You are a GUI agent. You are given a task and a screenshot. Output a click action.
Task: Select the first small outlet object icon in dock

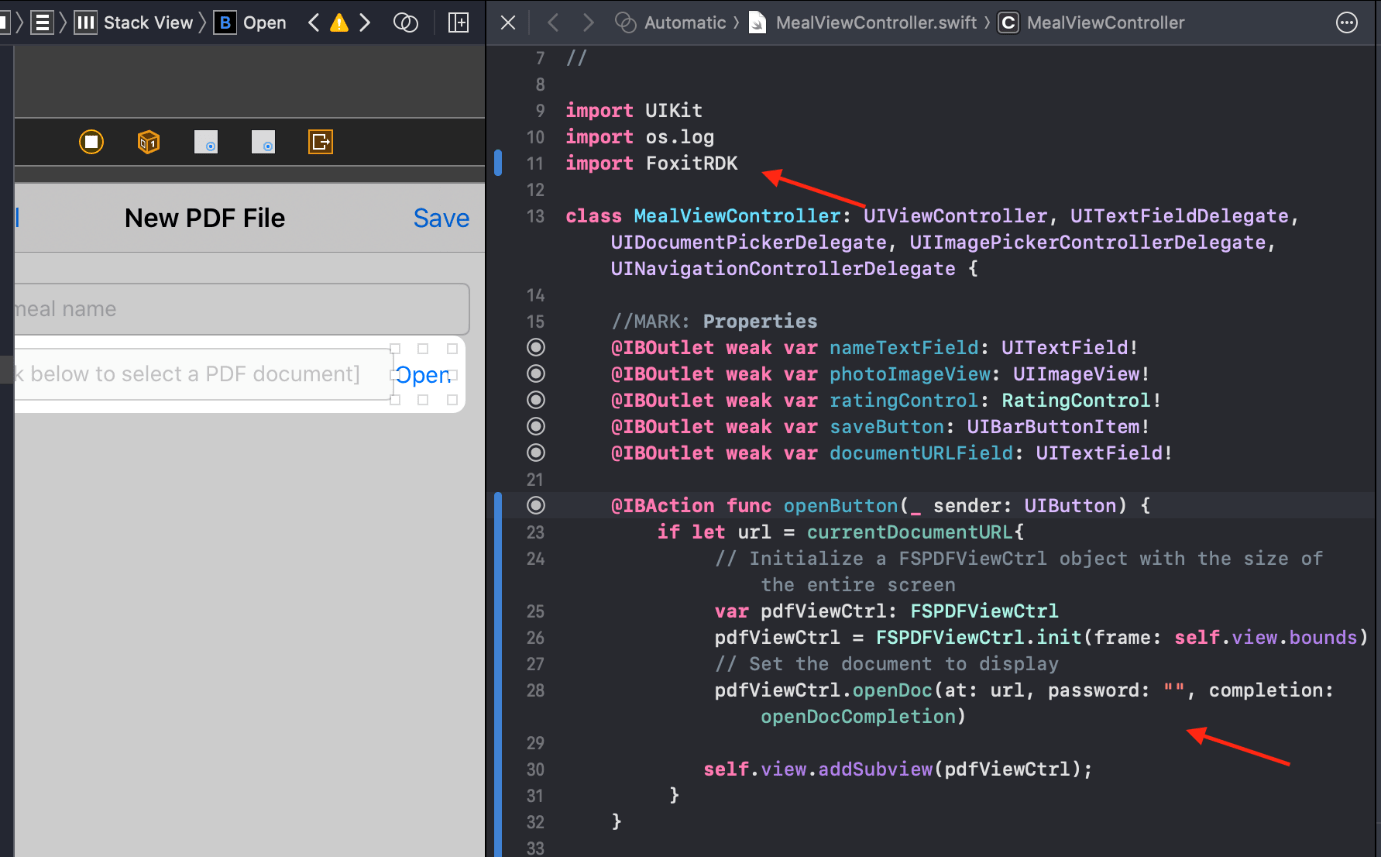(206, 142)
